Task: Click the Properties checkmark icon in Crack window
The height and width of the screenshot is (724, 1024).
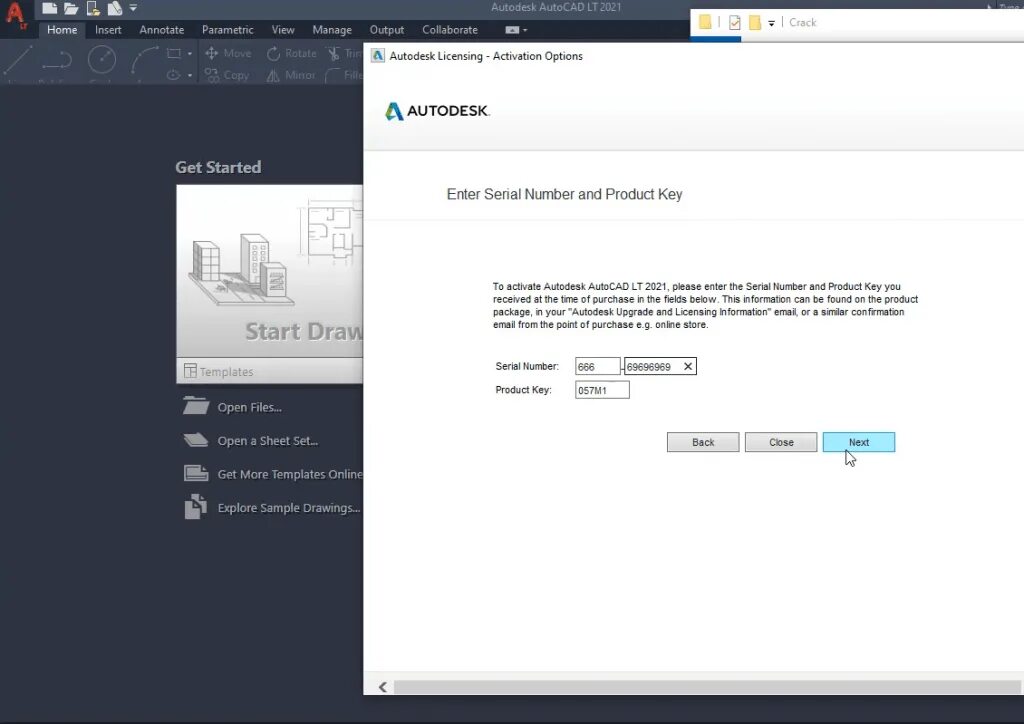Action: (x=735, y=23)
